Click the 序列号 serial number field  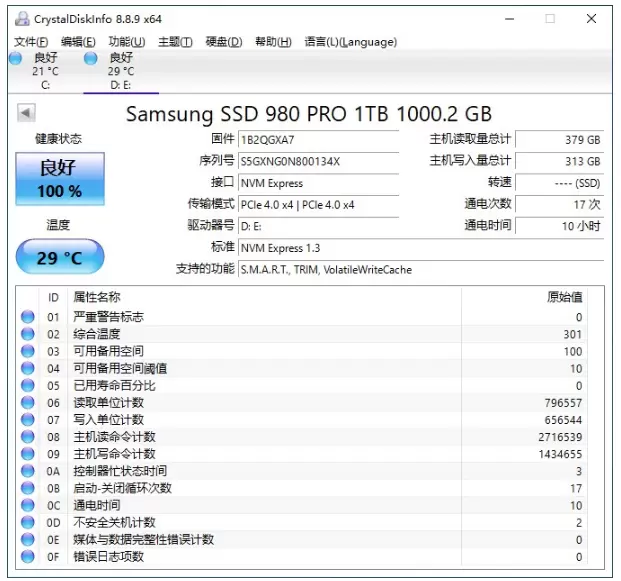coord(317,161)
